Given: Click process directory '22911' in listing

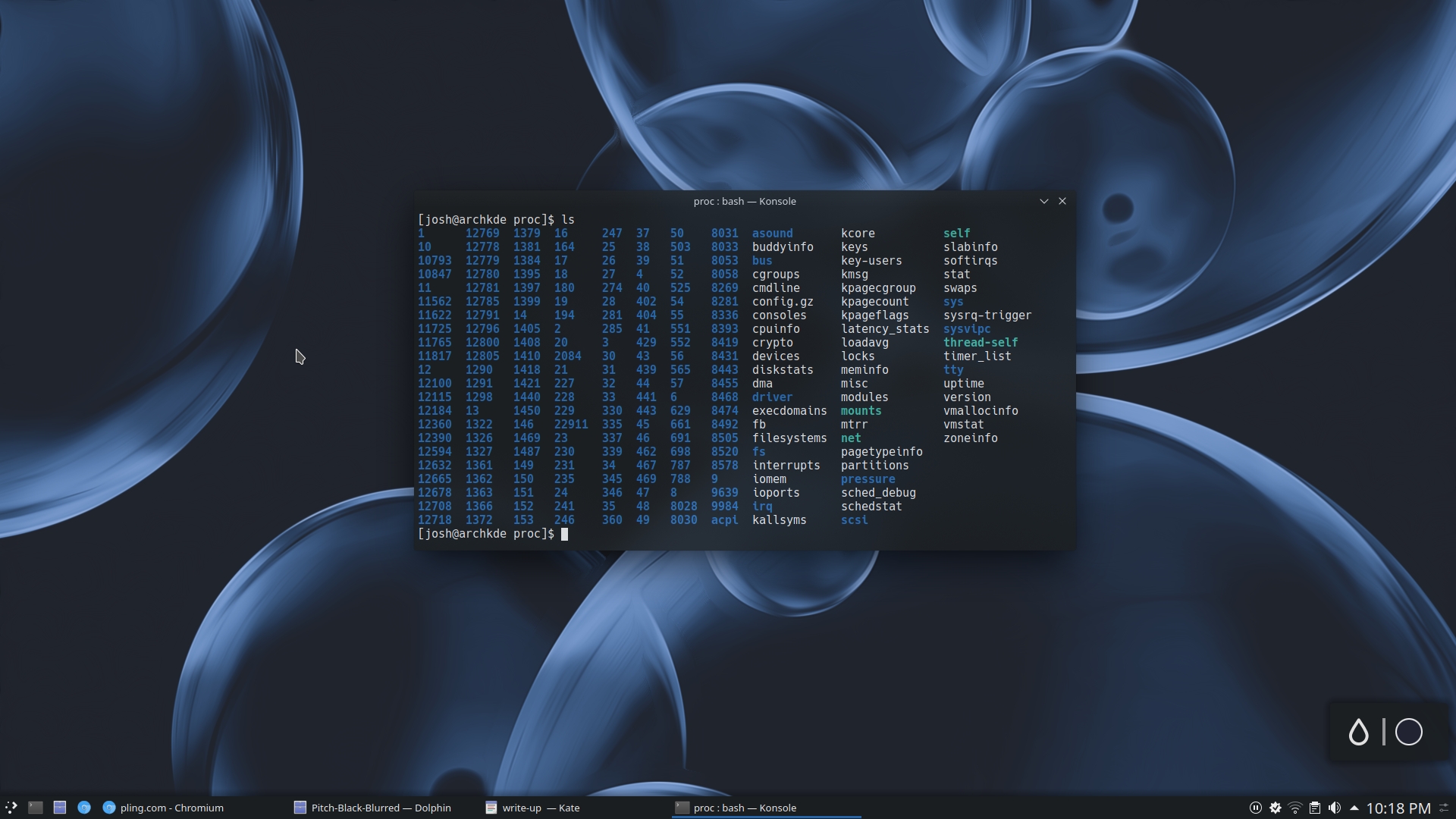Looking at the screenshot, I should [x=571, y=425].
